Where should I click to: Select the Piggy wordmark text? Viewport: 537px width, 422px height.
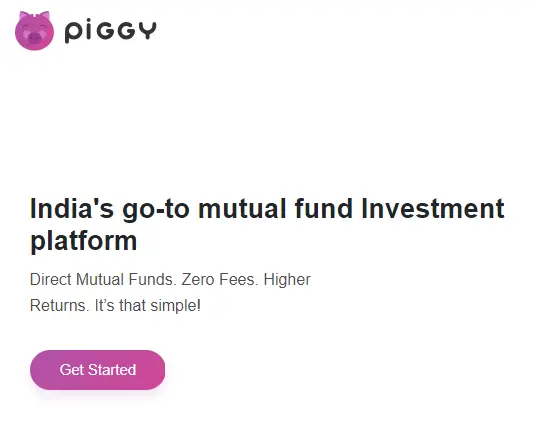tap(111, 32)
